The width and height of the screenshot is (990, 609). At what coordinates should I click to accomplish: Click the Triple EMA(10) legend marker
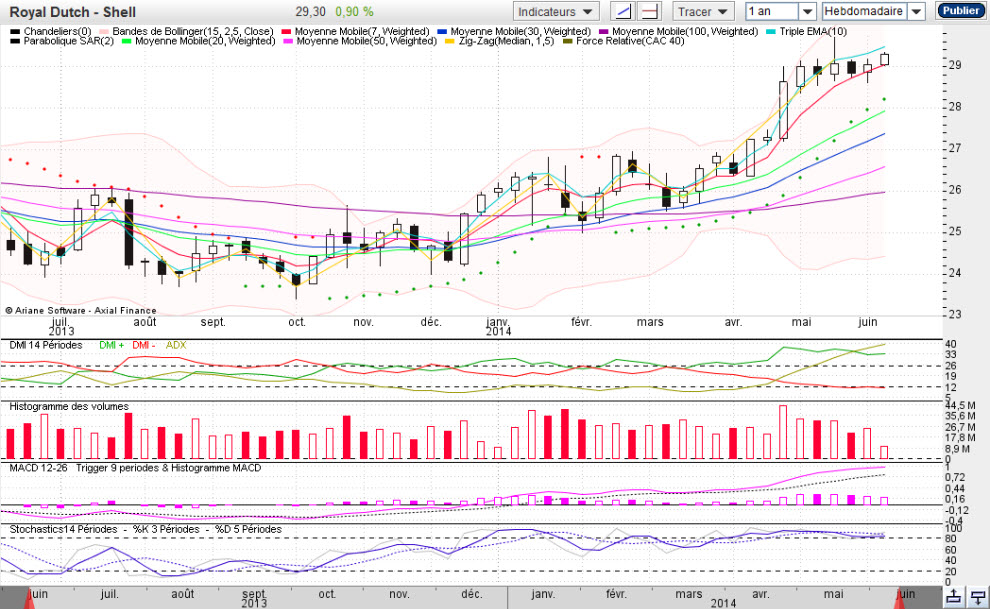[x=770, y=32]
